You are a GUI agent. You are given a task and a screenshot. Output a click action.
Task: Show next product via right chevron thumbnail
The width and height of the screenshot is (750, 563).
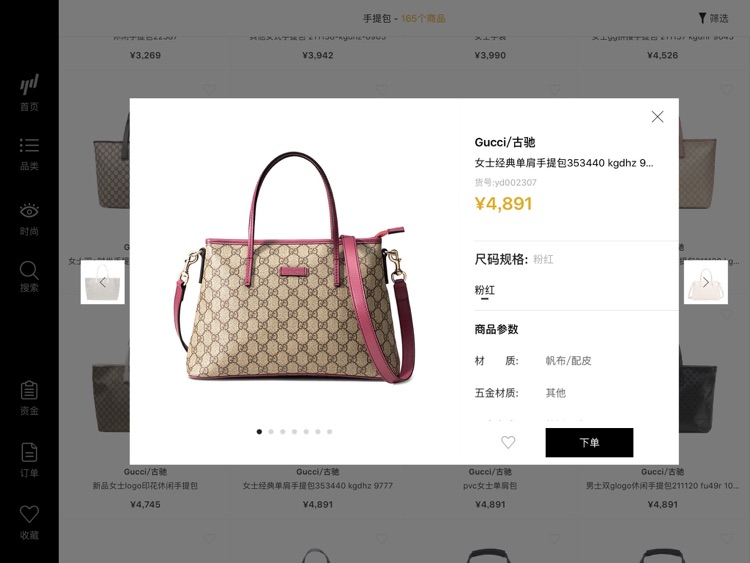[x=706, y=282]
